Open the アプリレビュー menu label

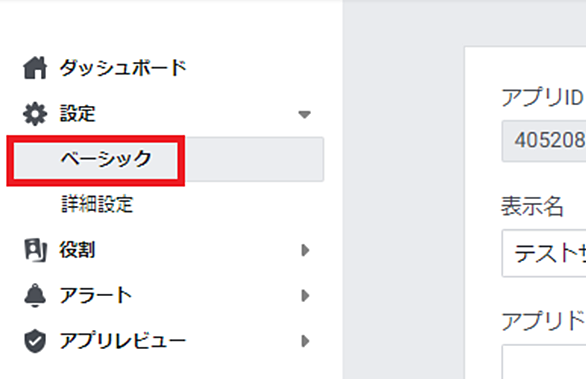[x=123, y=341]
